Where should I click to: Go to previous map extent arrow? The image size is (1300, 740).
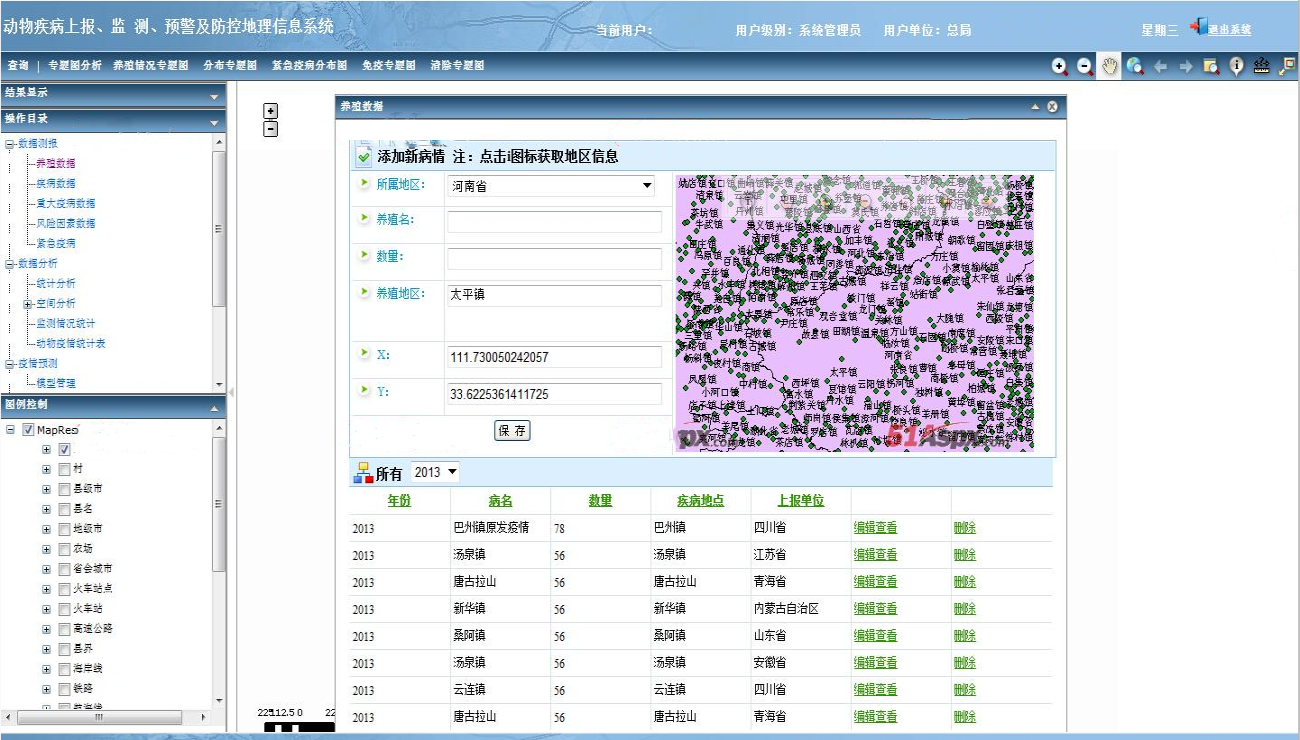(x=1160, y=66)
